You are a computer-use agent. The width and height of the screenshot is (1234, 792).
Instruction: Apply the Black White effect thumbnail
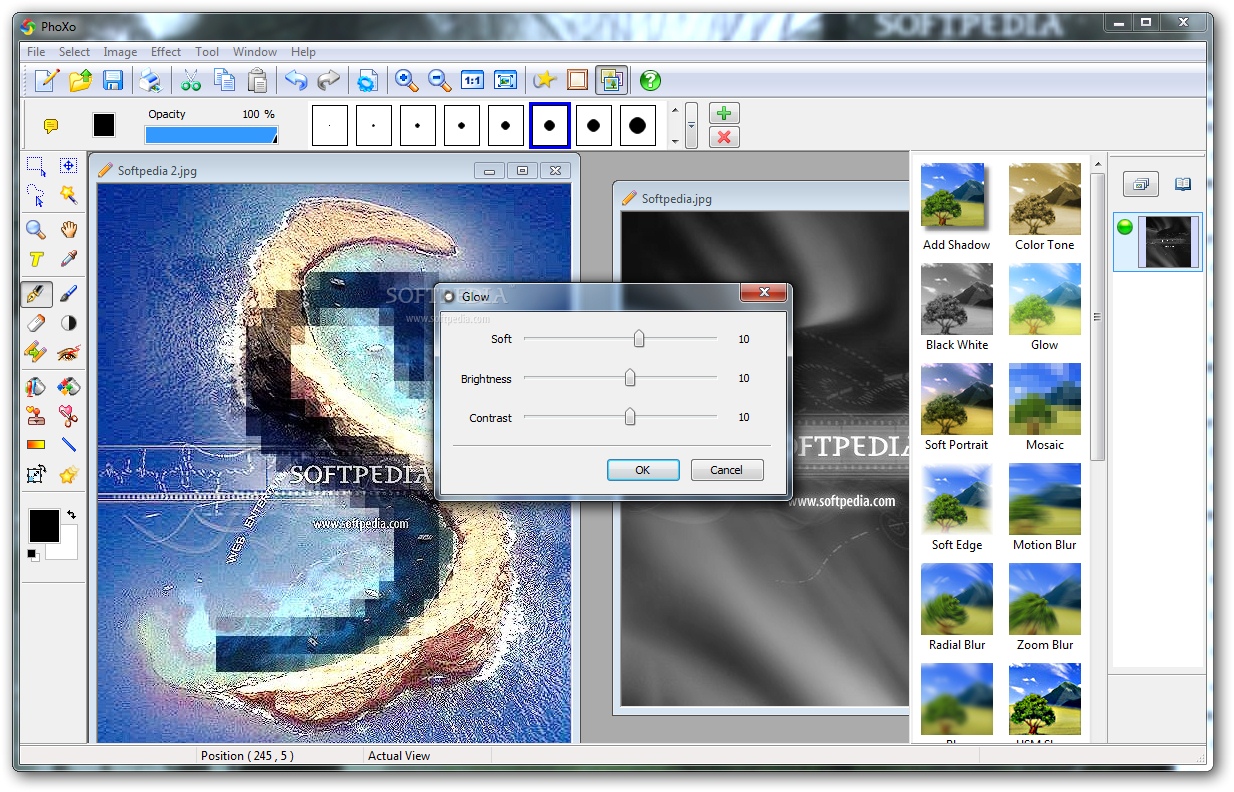click(x=957, y=298)
